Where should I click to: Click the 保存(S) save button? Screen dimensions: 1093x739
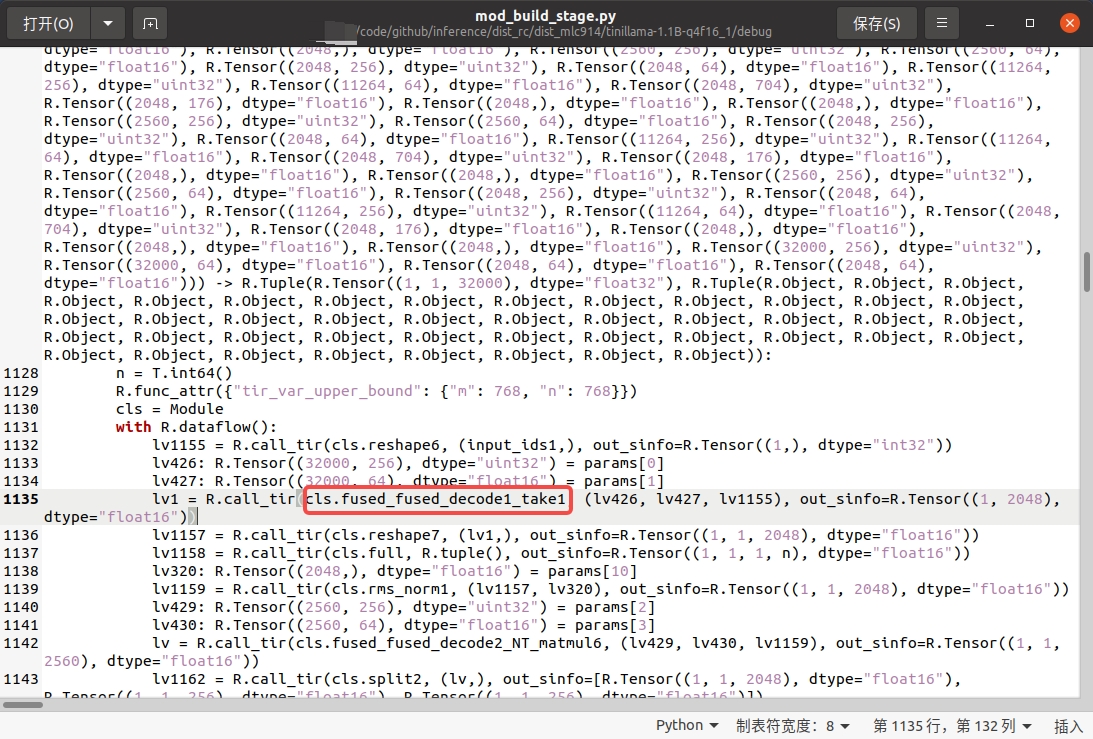pyautogui.click(x=876, y=22)
